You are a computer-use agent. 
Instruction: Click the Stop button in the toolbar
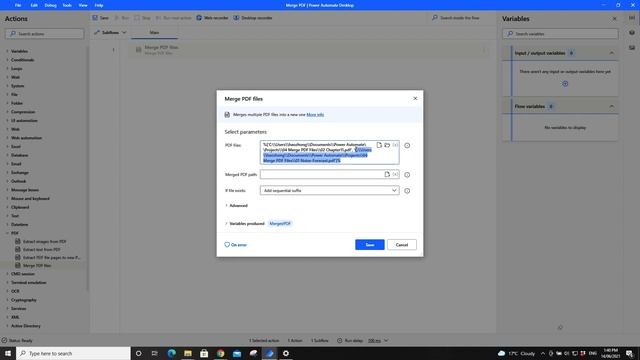pos(142,18)
